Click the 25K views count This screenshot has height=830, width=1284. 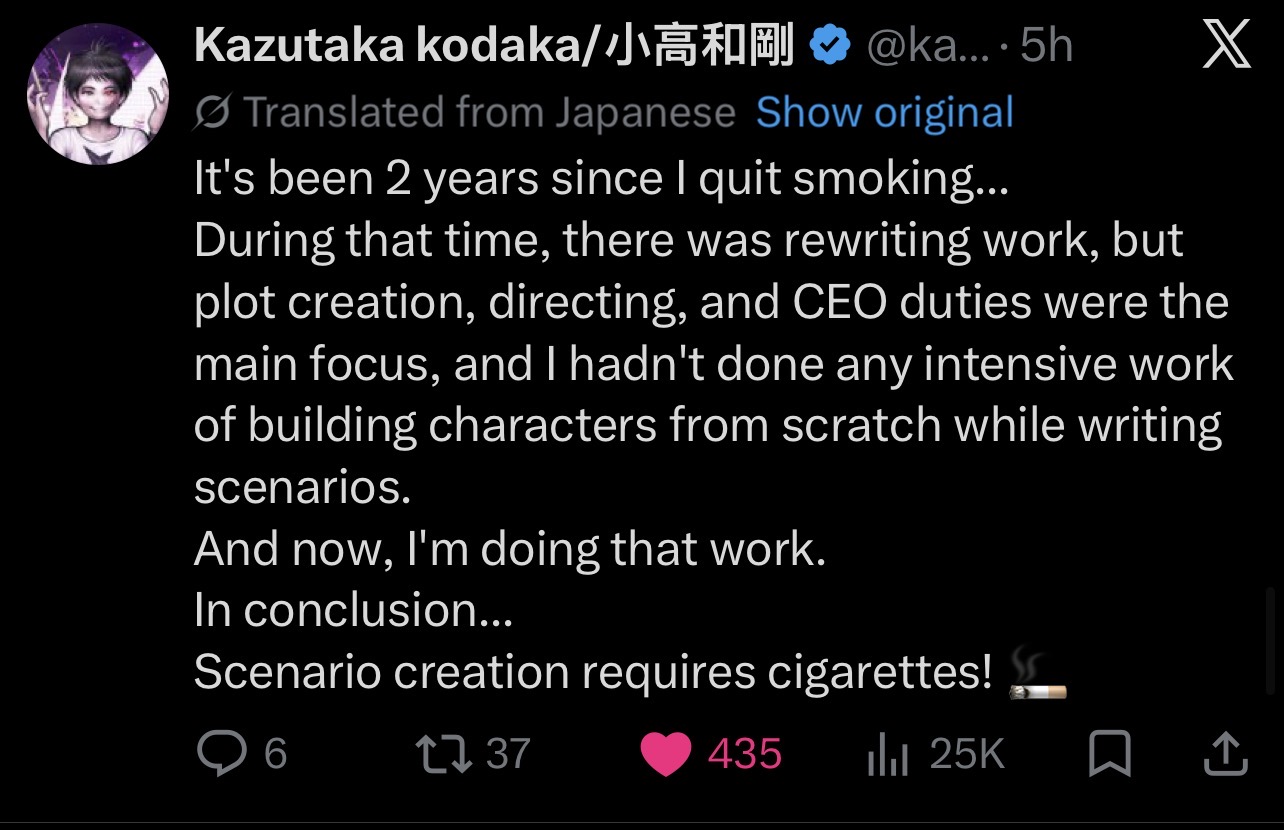[967, 754]
